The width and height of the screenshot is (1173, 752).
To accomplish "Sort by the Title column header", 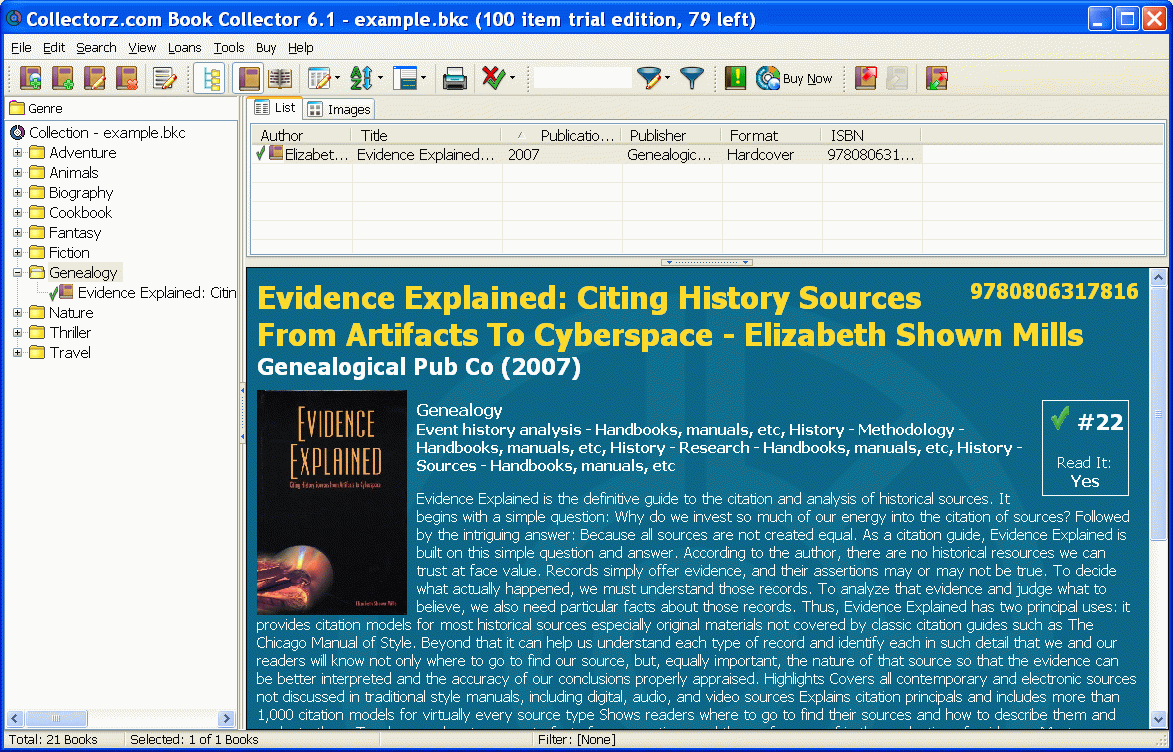I will (426, 135).
